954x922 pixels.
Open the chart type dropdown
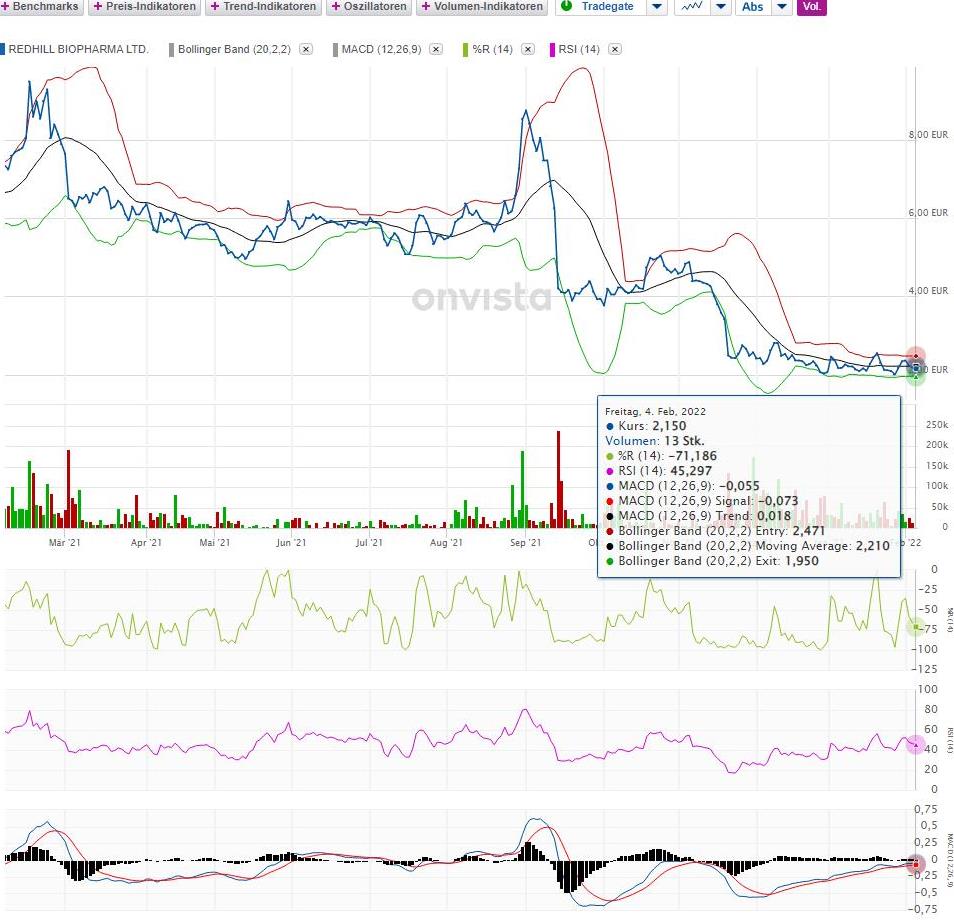721,7
